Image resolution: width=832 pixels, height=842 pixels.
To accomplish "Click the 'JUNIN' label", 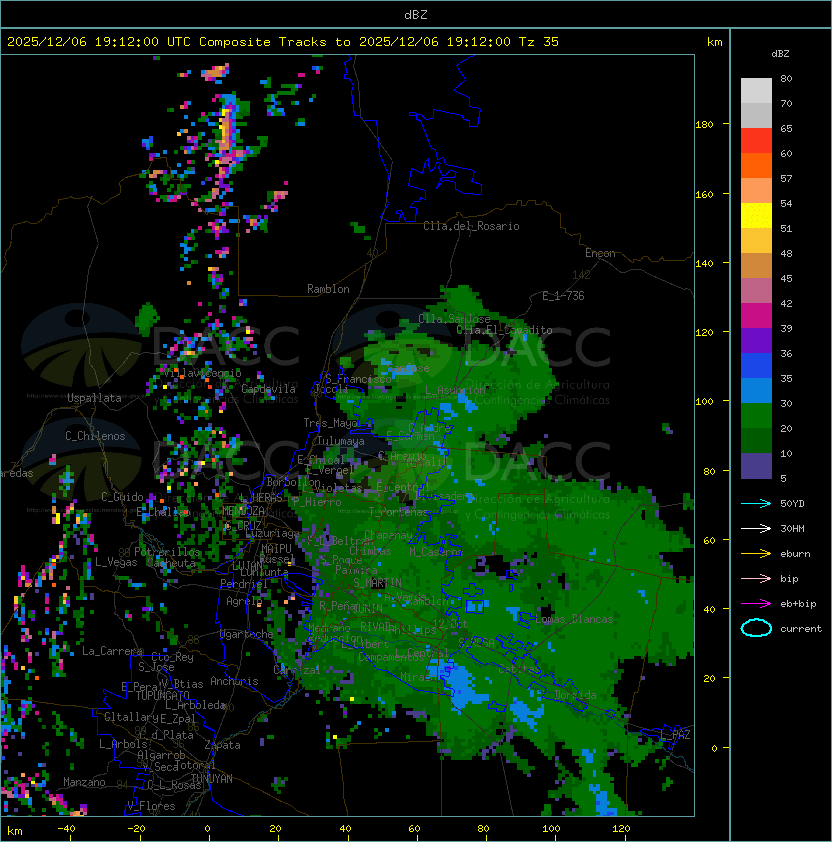I will coord(367,608).
